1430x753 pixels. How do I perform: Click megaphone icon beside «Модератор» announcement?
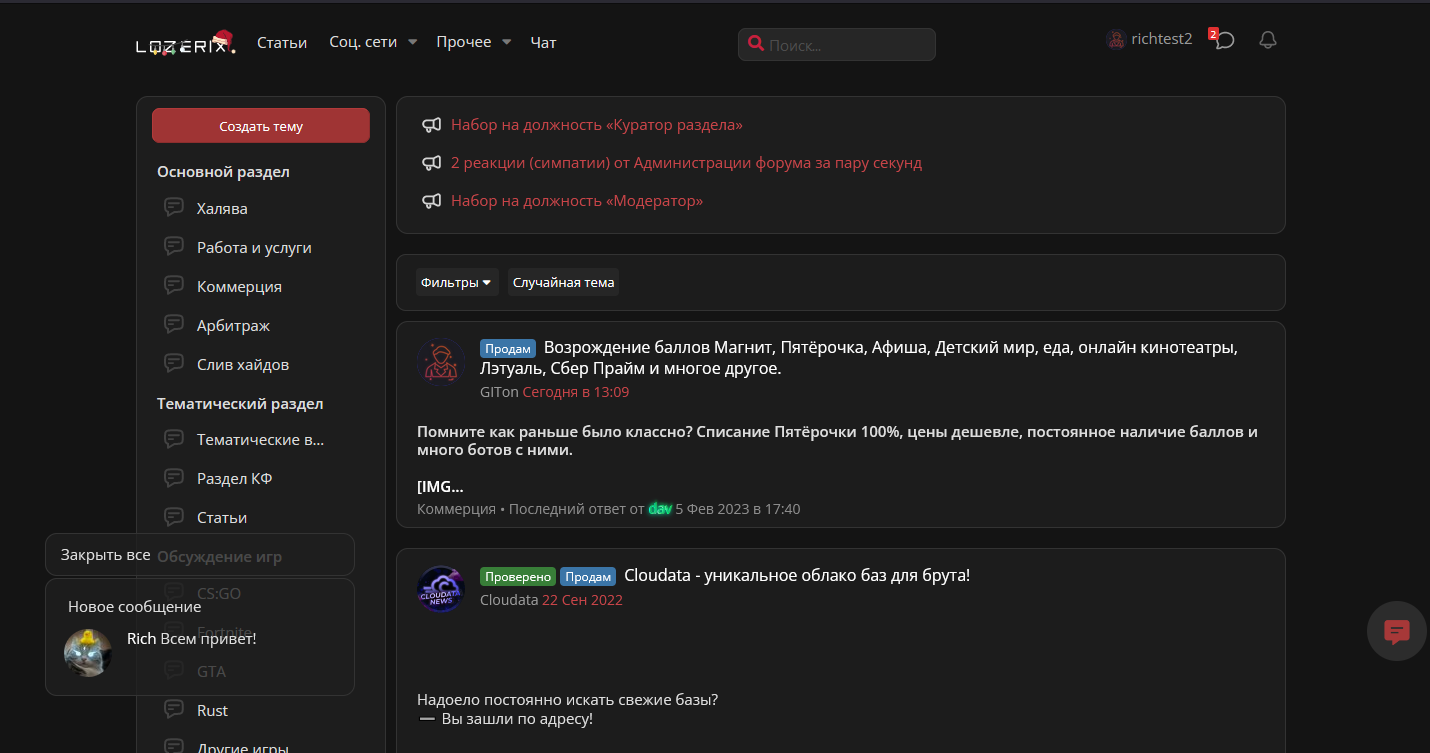click(431, 200)
